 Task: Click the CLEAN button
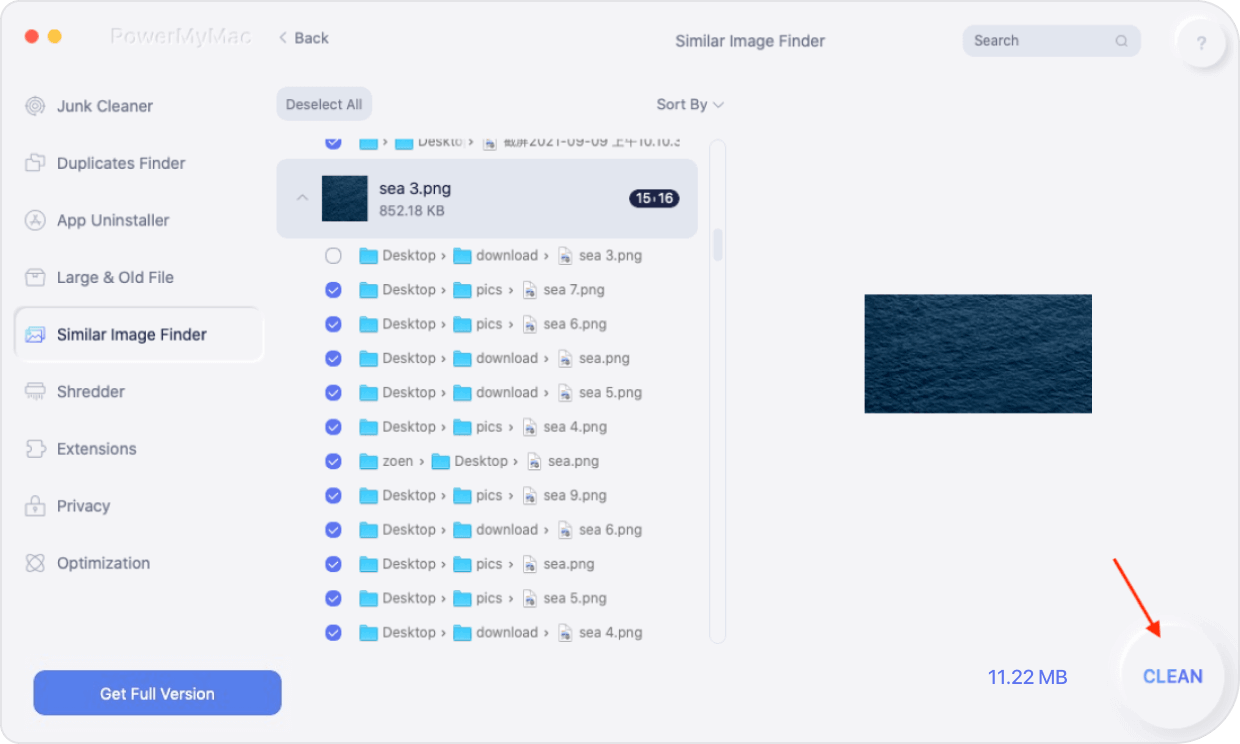pyautogui.click(x=1172, y=677)
